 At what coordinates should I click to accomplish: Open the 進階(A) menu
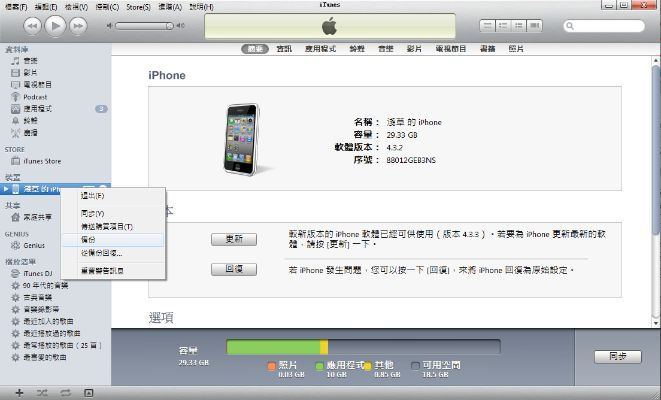[170, 7]
